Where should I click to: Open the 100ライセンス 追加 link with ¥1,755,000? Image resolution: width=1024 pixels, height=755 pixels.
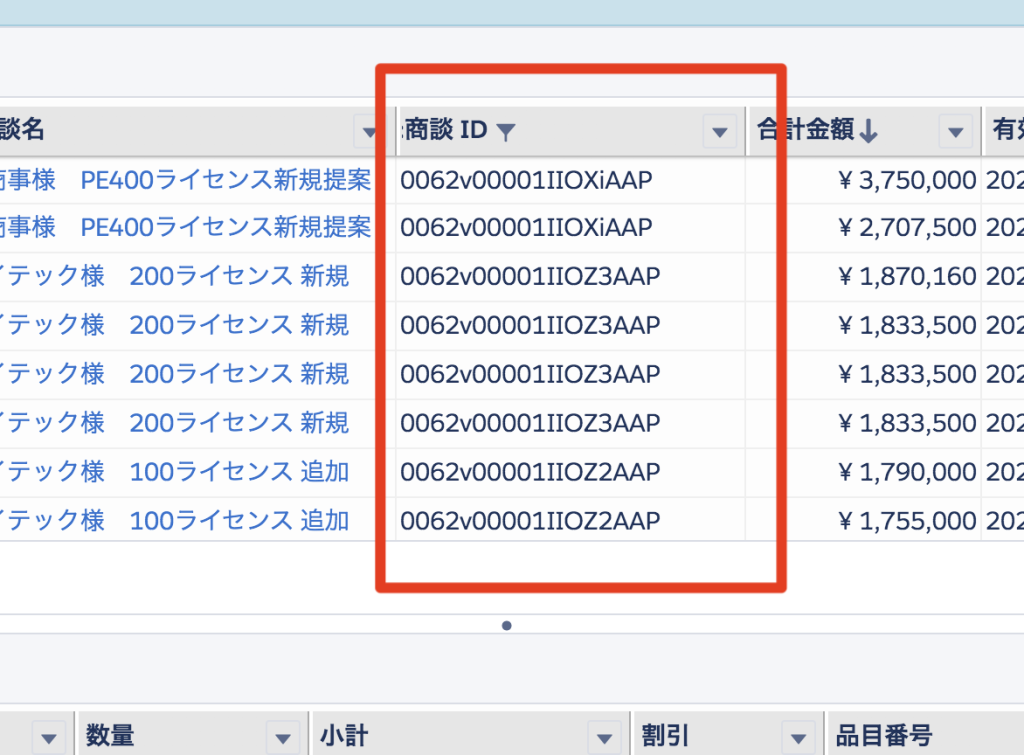coord(239,520)
